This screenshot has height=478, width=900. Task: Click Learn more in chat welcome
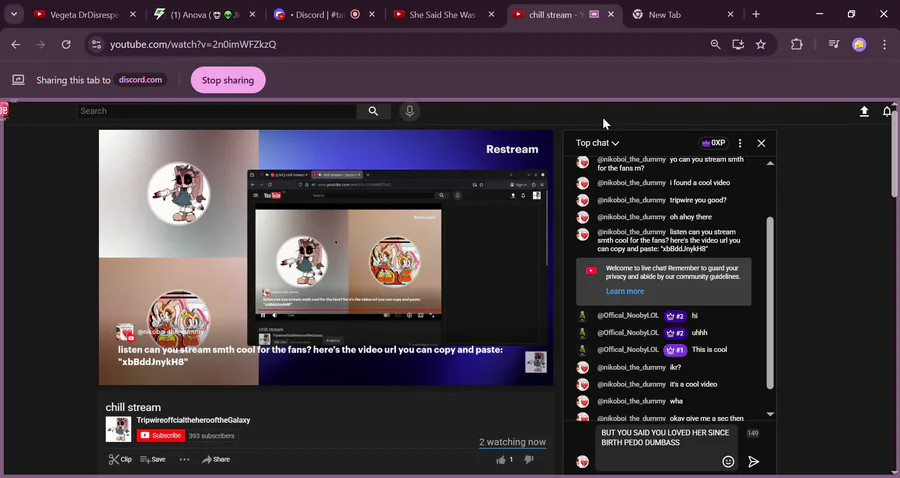pos(624,291)
